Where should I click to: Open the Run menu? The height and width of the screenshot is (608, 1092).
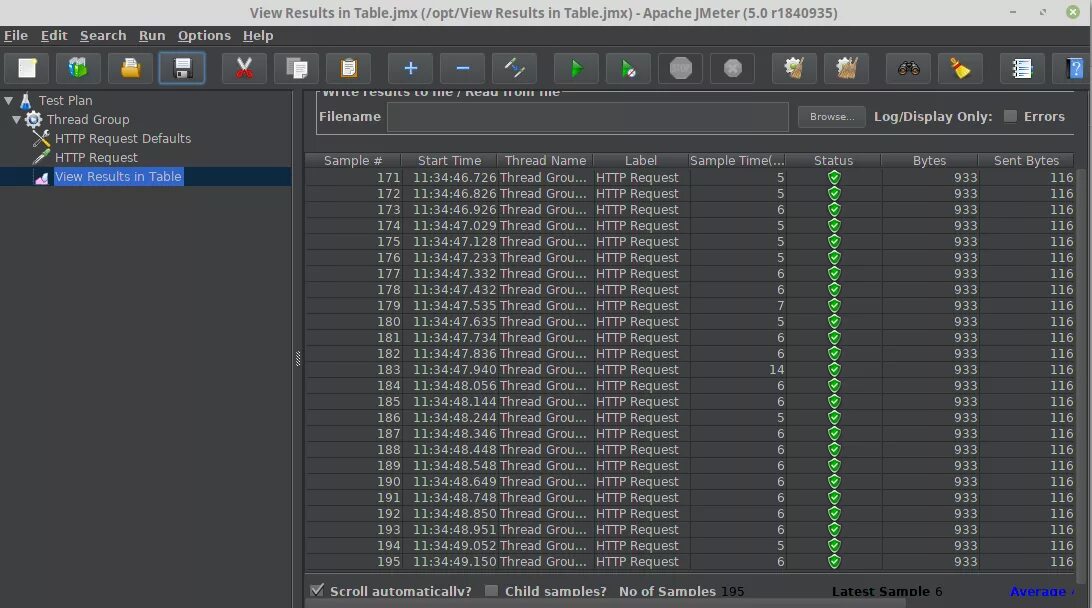(x=152, y=36)
